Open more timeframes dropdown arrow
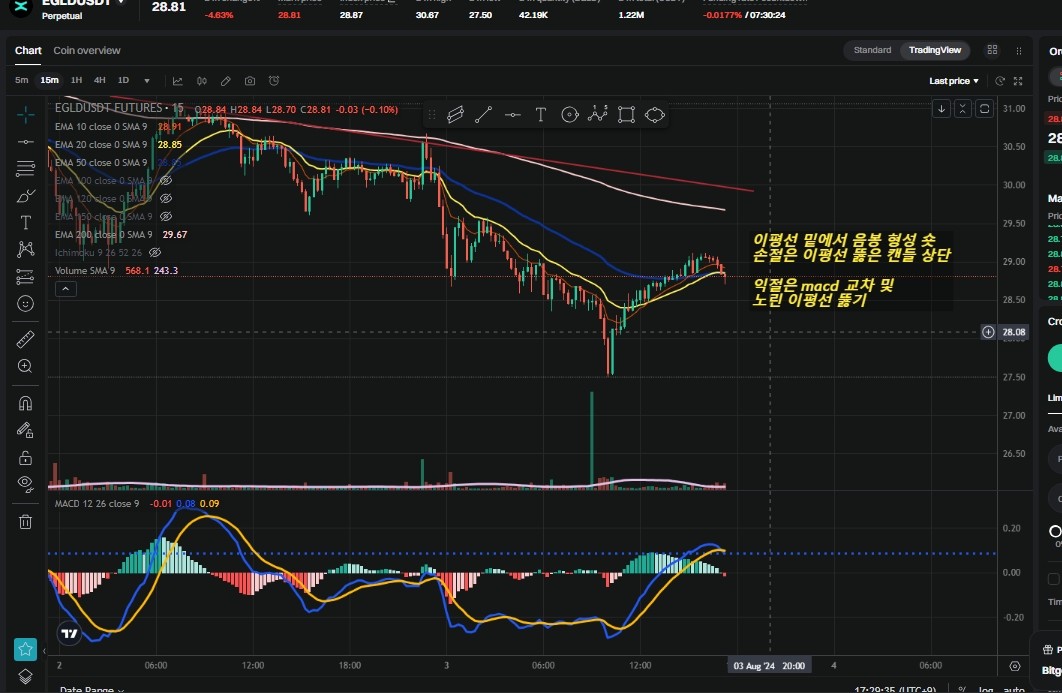The image size is (1062, 693). pos(147,81)
